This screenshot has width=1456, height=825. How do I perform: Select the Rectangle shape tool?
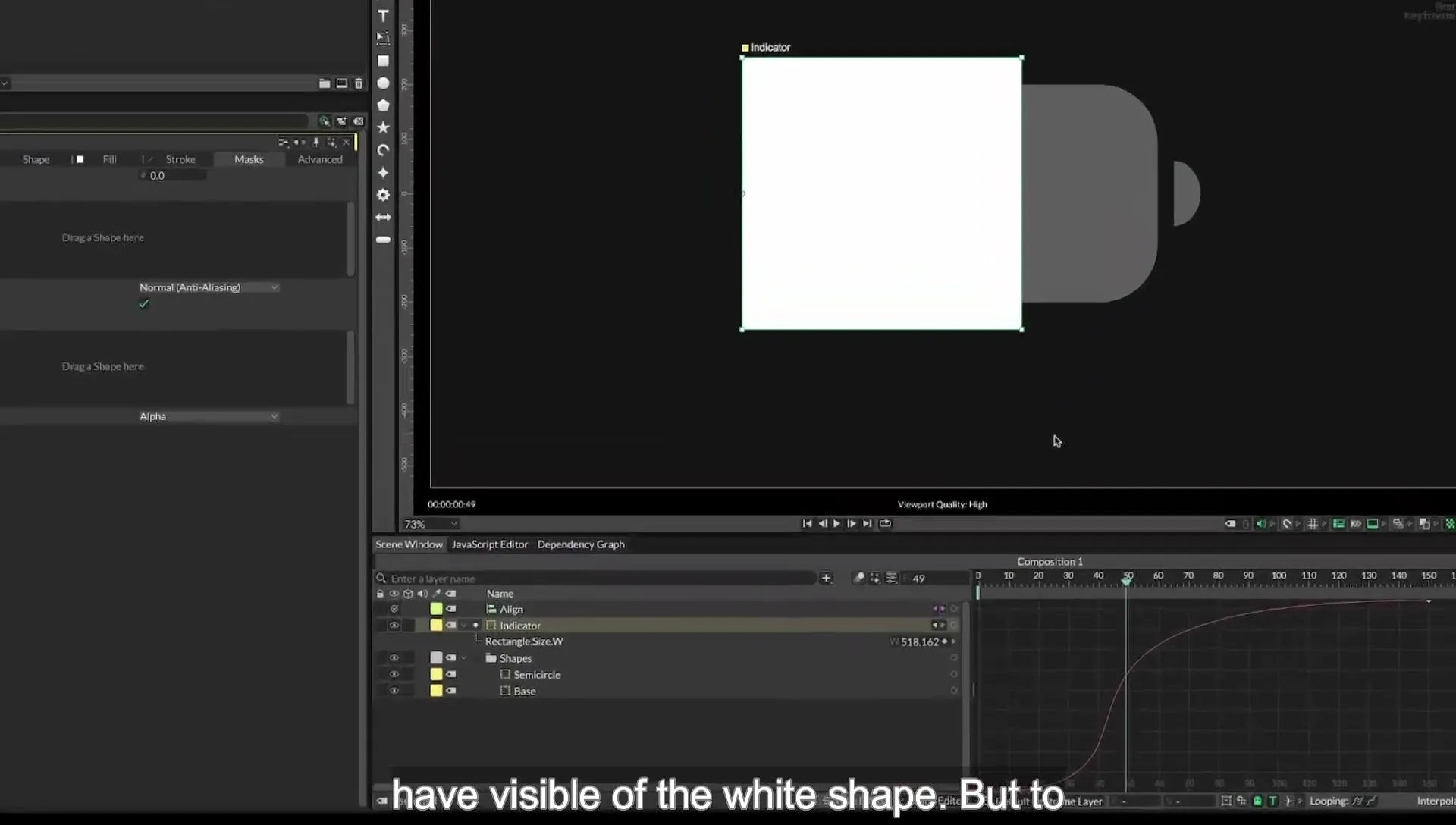click(383, 61)
